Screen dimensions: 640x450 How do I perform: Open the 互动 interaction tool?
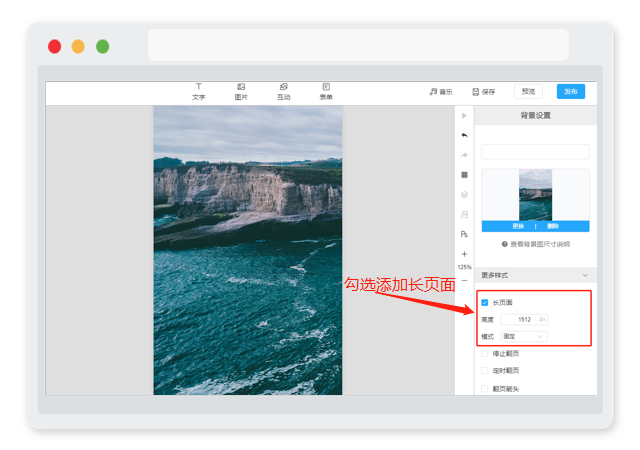pyautogui.click(x=284, y=91)
